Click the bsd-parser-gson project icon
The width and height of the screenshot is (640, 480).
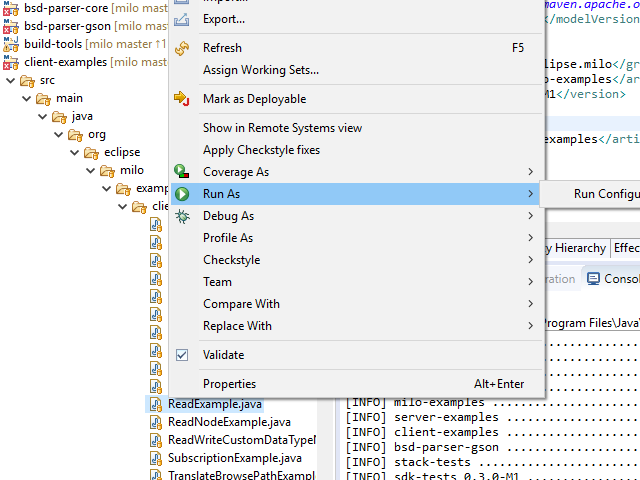click(x=11, y=26)
